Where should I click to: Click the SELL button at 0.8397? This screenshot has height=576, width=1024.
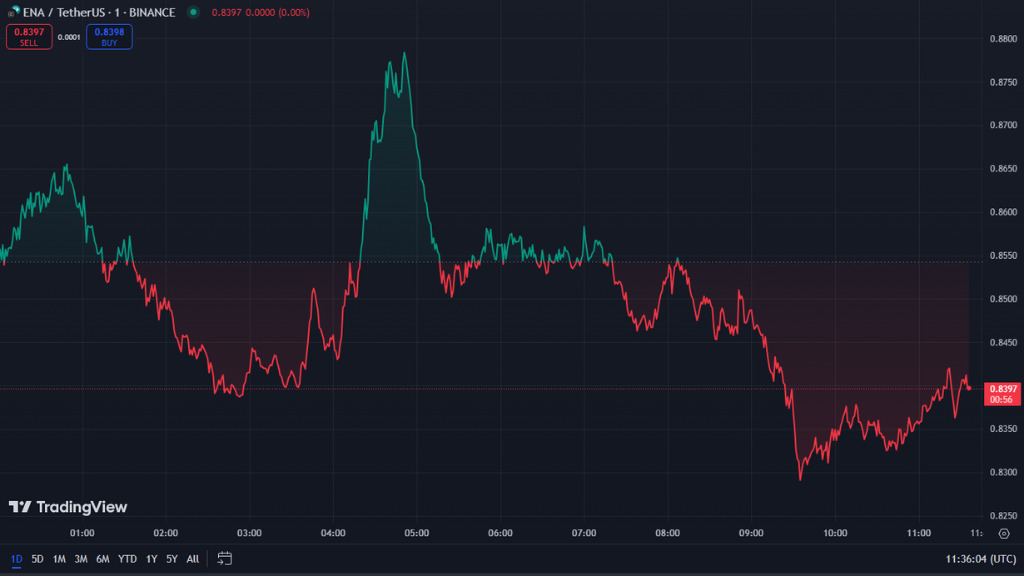[x=28, y=37]
